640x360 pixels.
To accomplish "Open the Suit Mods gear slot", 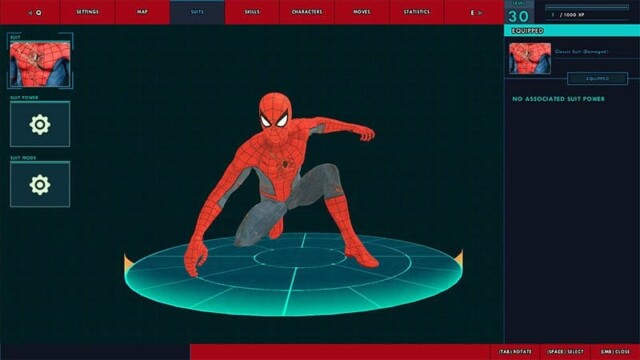I will (x=40, y=184).
